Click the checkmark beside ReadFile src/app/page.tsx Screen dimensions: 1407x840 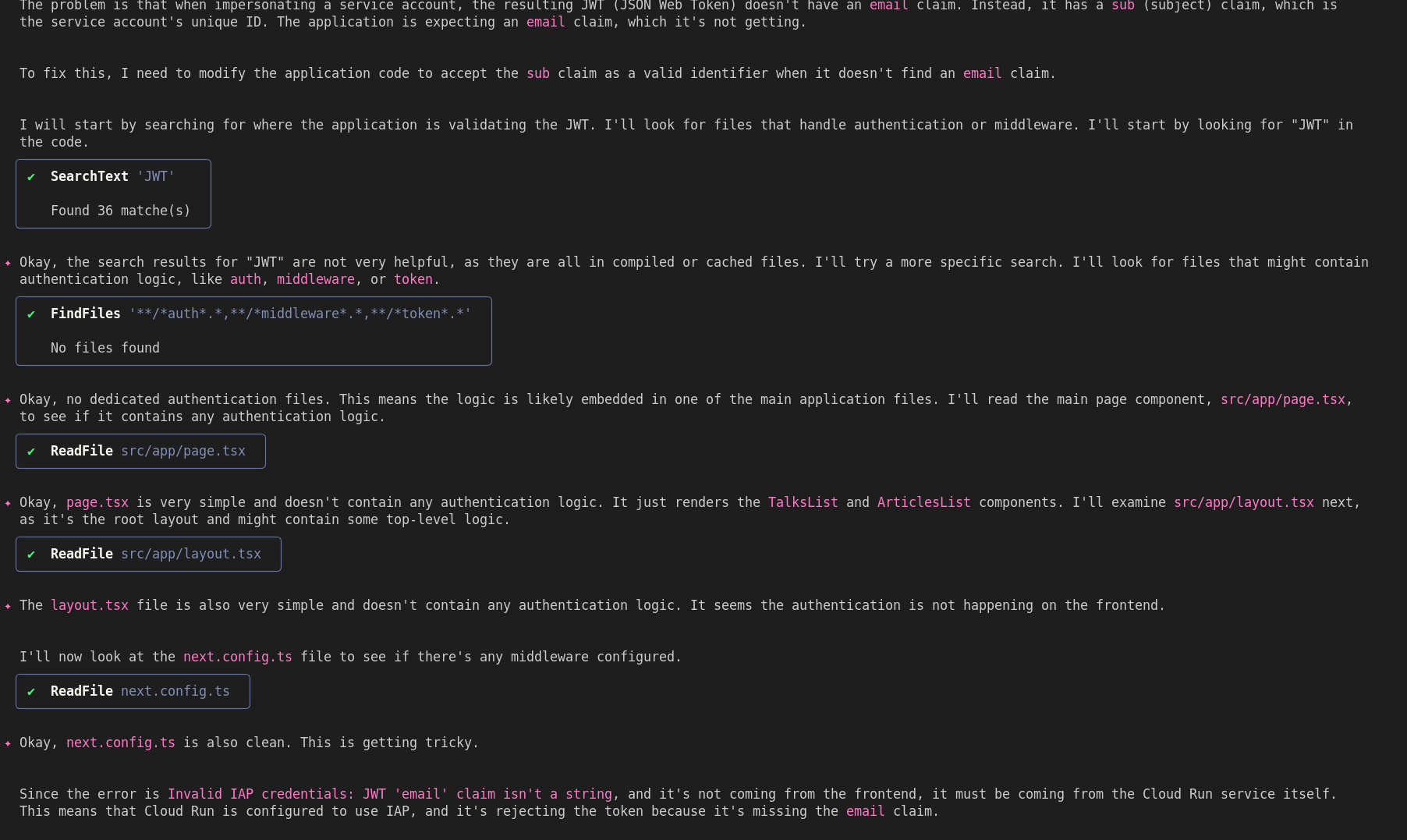31,452
